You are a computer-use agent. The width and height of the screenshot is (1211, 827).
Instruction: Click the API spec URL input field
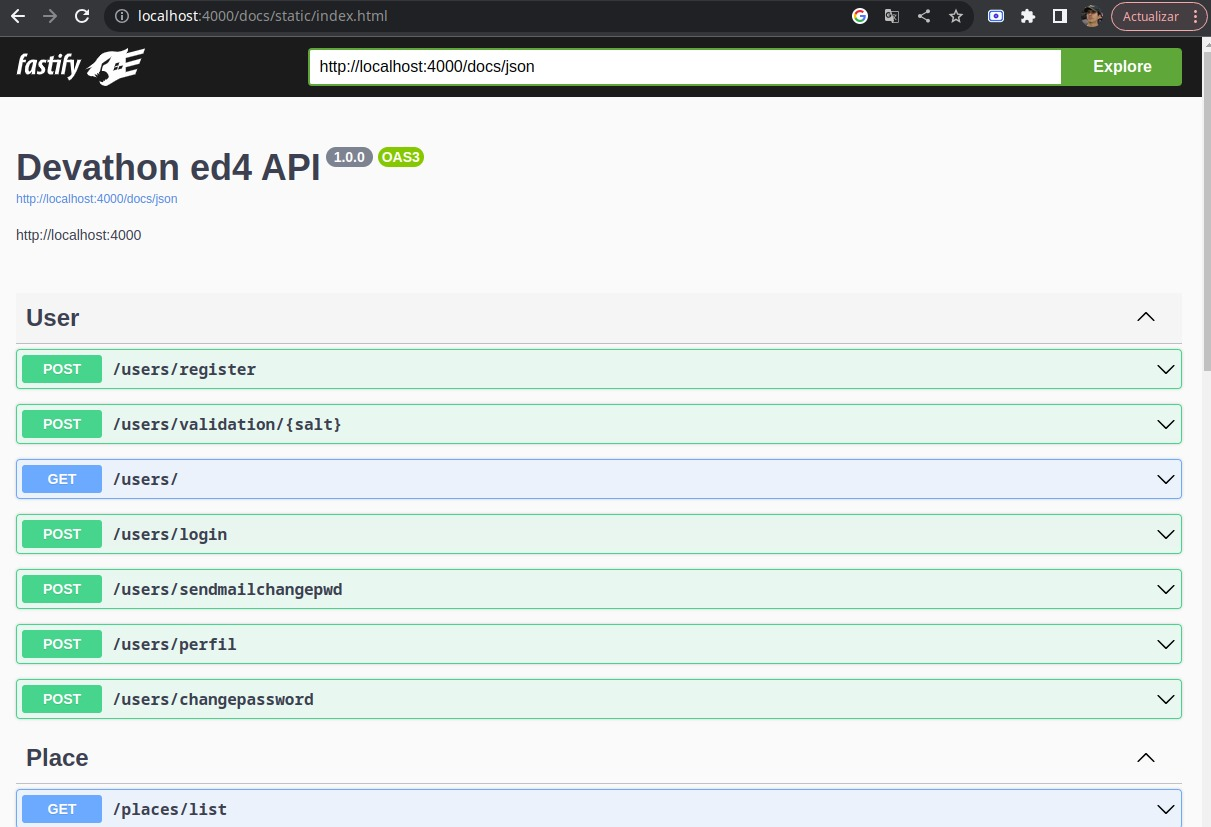[x=684, y=67]
